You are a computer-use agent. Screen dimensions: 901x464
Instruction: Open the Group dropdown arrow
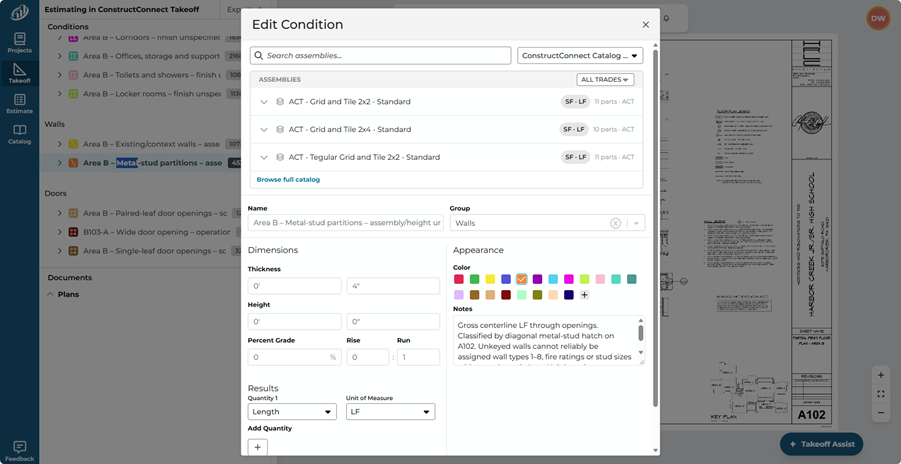click(636, 223)
